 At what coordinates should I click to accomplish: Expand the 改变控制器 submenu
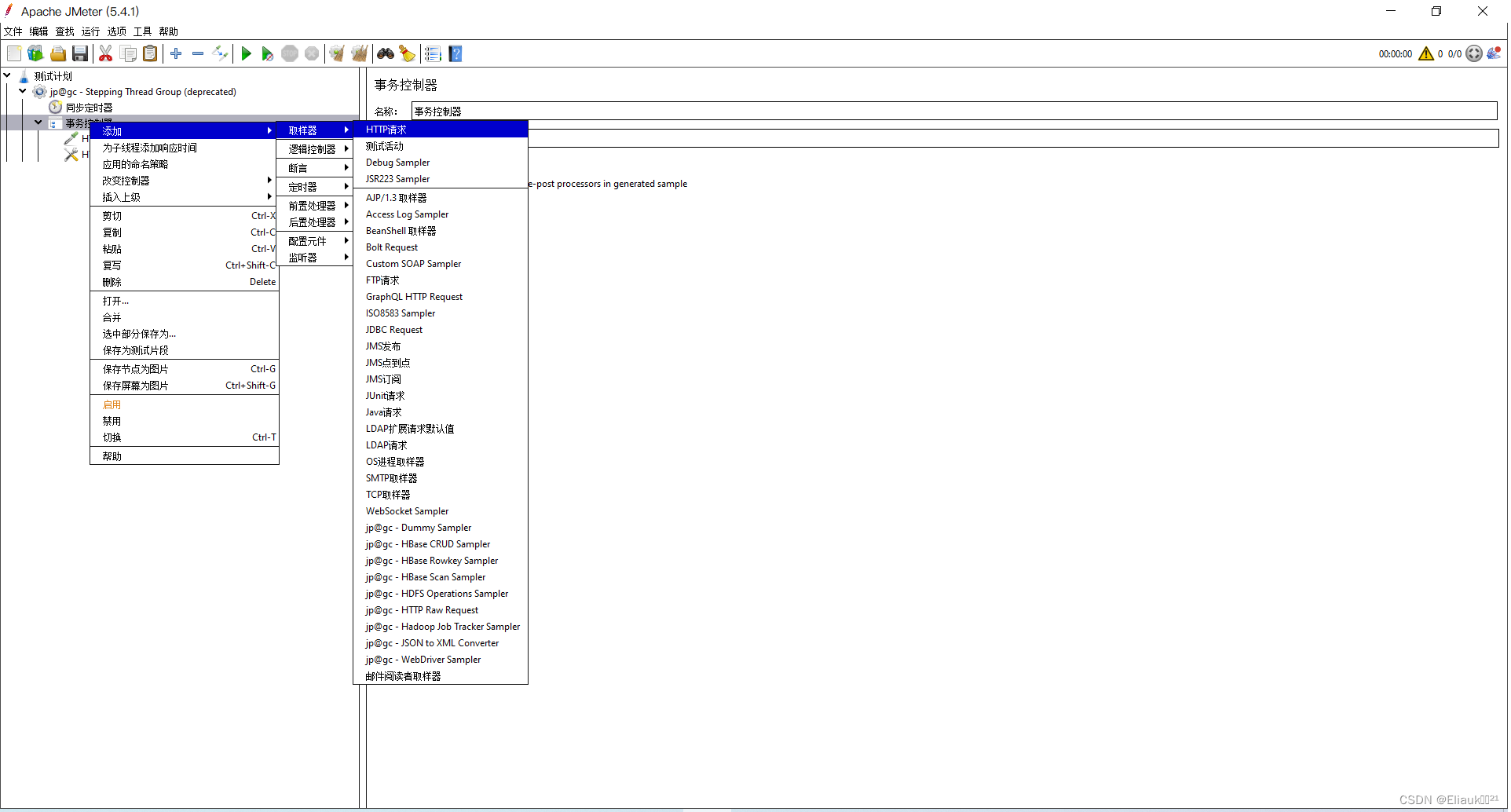pos(185,181)
